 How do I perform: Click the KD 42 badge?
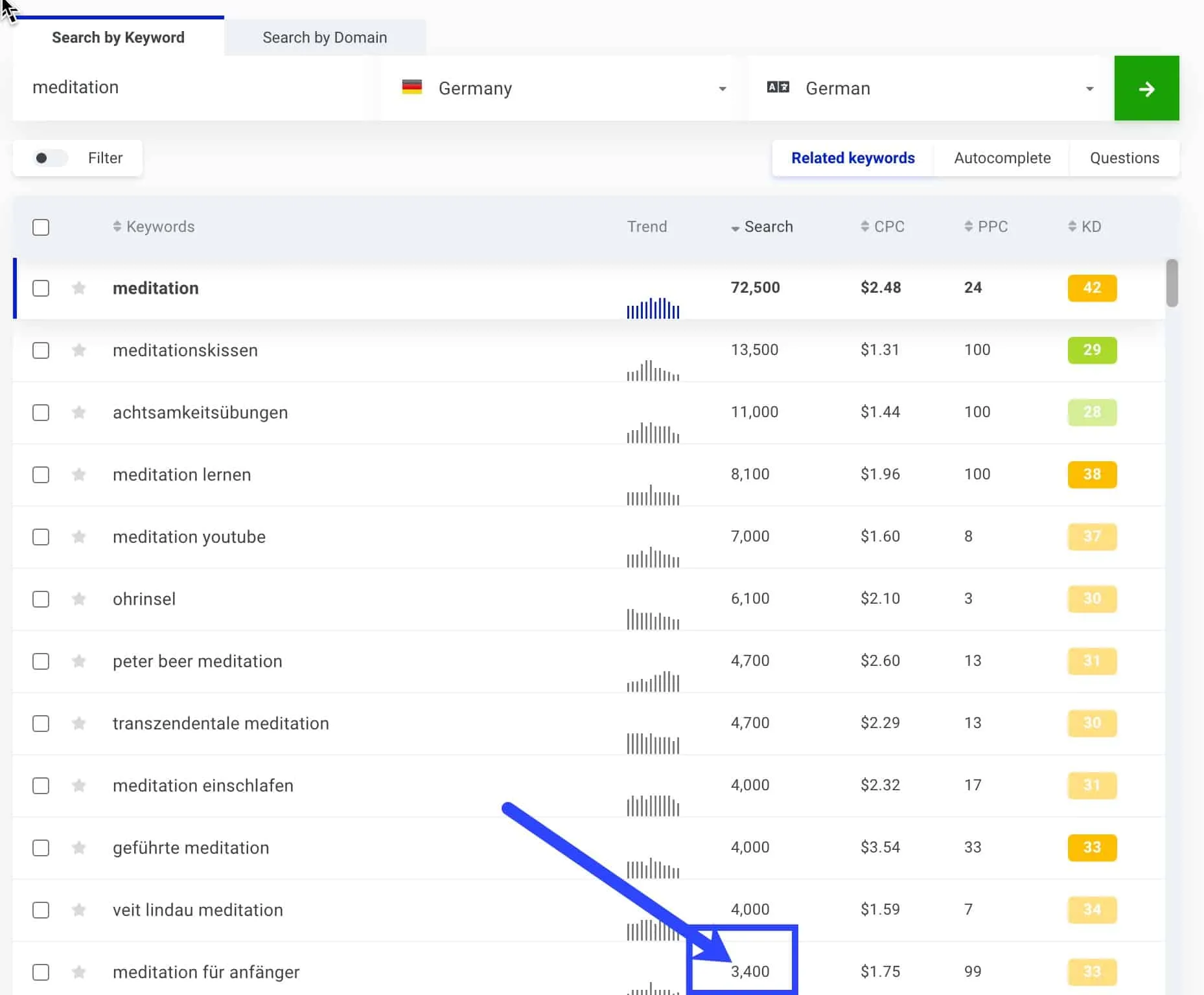pyautogui.click(x=1092, y=288)
